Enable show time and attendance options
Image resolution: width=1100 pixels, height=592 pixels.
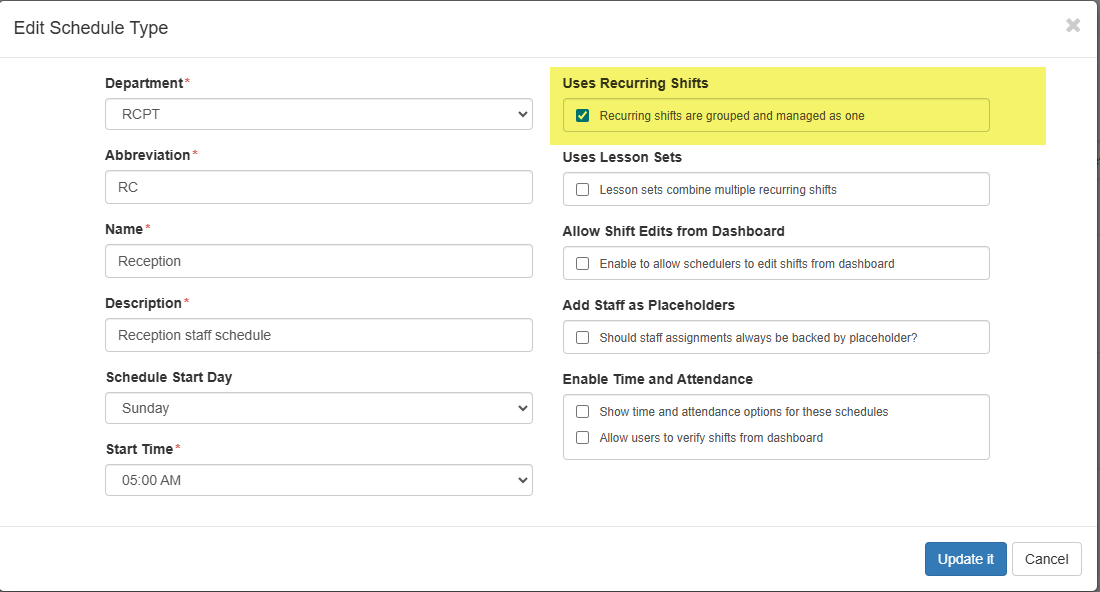tap(583, 412)
